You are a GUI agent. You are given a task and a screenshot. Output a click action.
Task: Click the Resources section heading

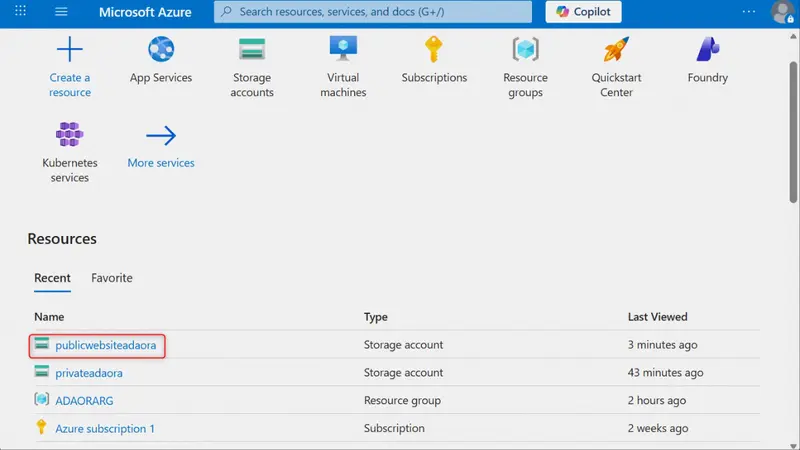62,239
